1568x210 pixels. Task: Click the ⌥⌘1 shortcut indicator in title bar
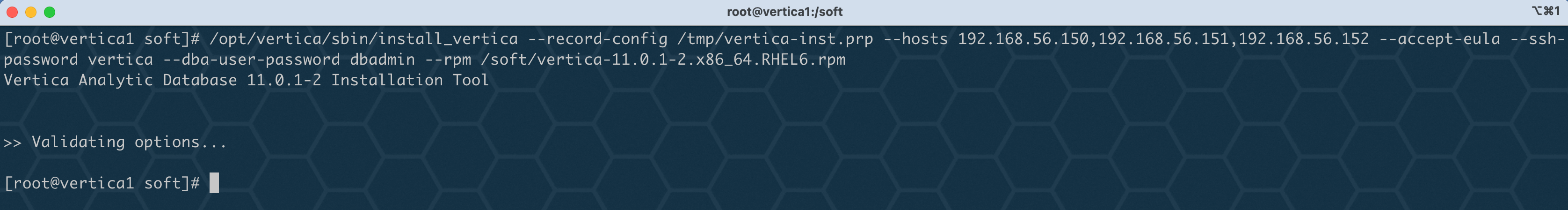[x=1545, y=11]
